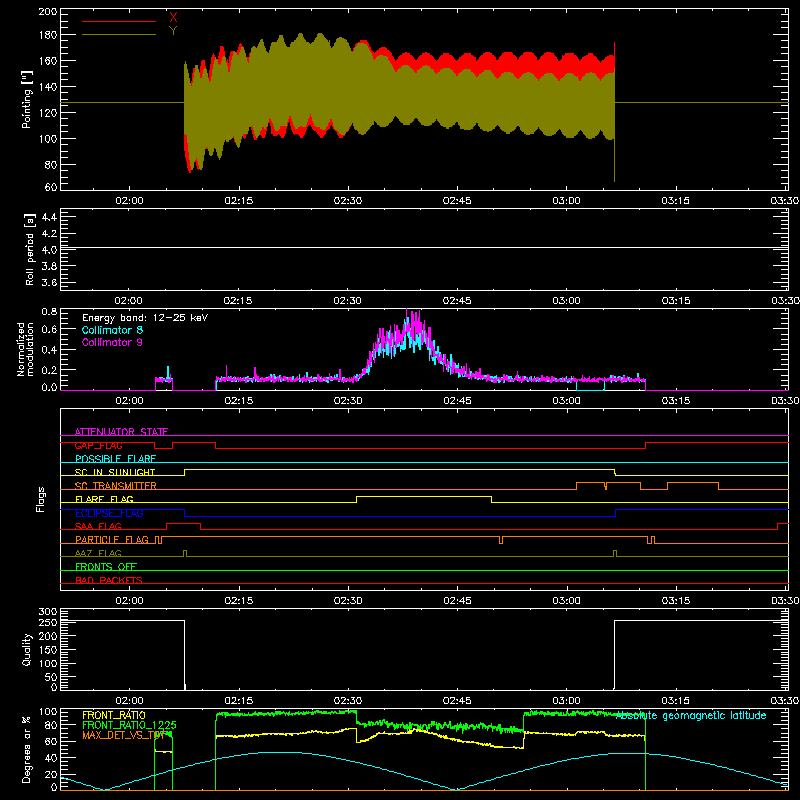The image size is (800, 800).
Task: Click the red X legend line sample
Action: (119, 21)
